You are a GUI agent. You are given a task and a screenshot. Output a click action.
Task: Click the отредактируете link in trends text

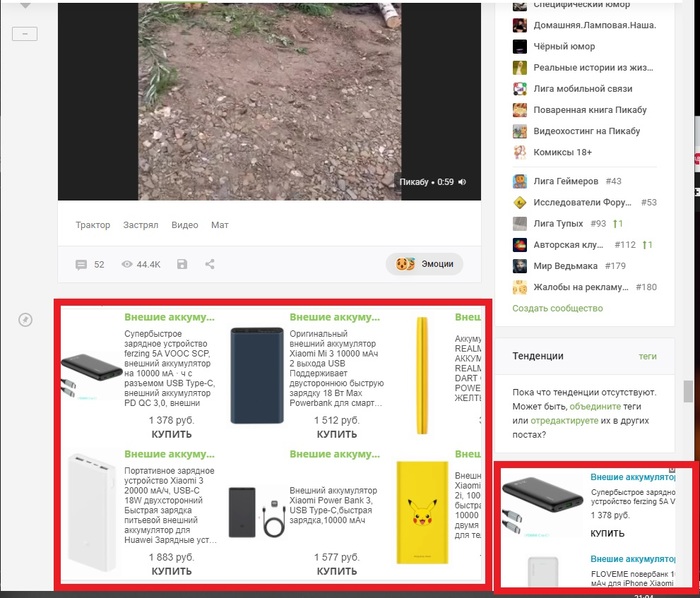(564, 420)
